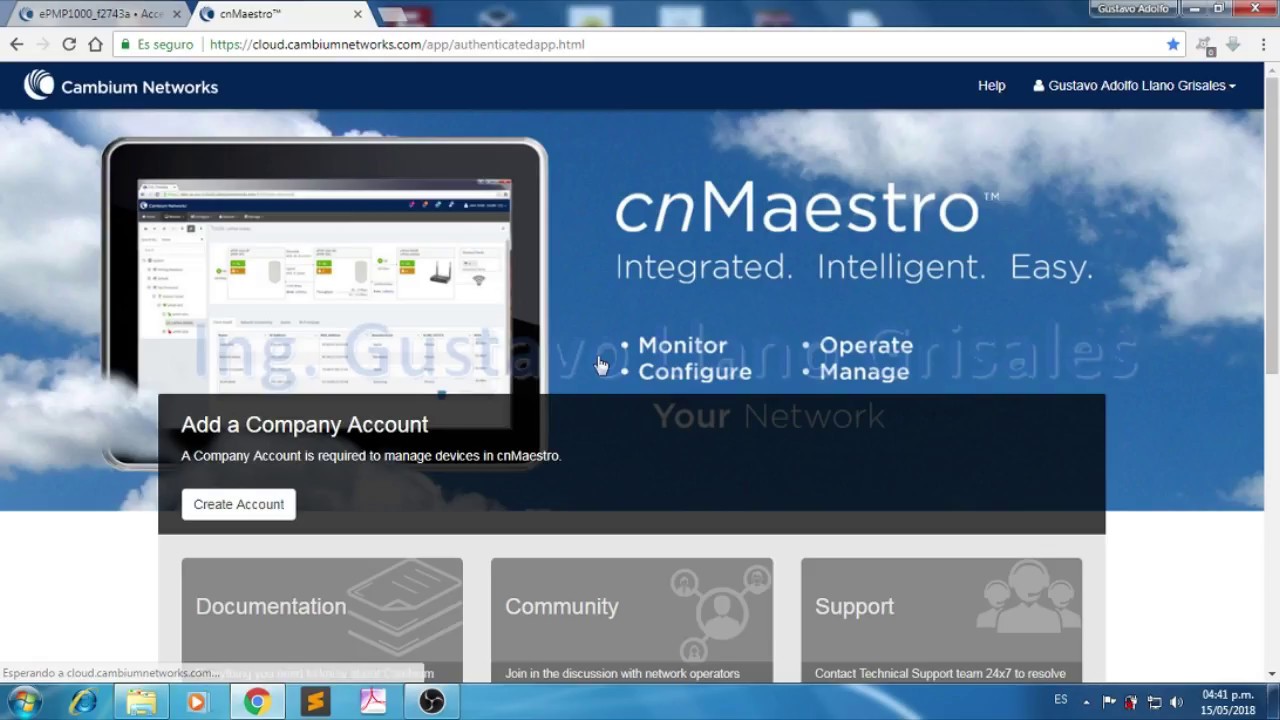1280x720 pixels.
Task: Show hidden system tray icons
Action: (x=1086, y=702)
